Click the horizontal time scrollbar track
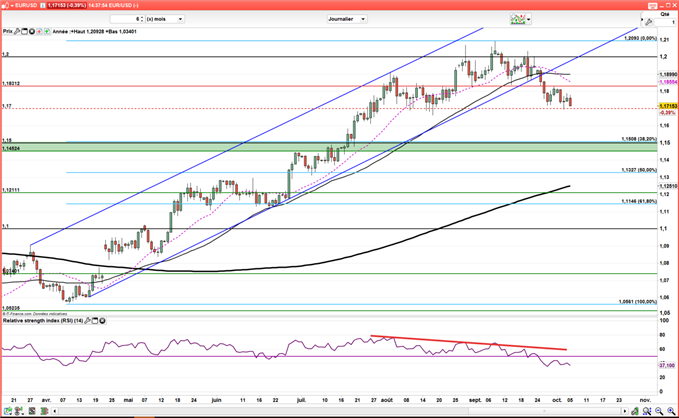This screenshot has width=679, height=418. click(340, 411)
